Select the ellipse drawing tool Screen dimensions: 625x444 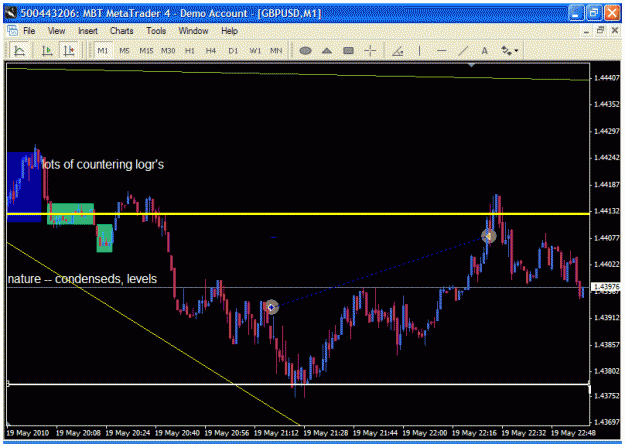point(305,51)
